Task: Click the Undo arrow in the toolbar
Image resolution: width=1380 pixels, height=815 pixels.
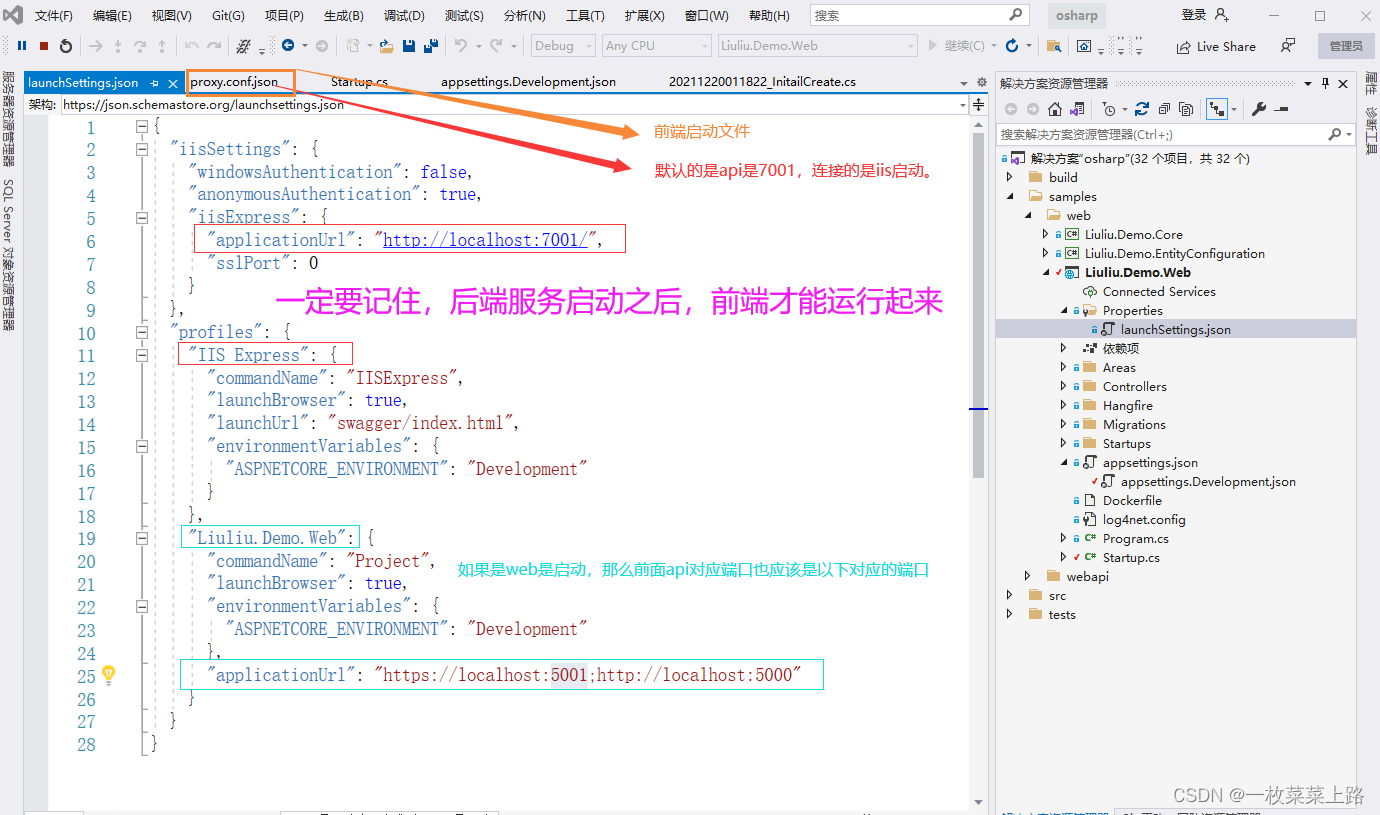Action: [x=461, y=46]
